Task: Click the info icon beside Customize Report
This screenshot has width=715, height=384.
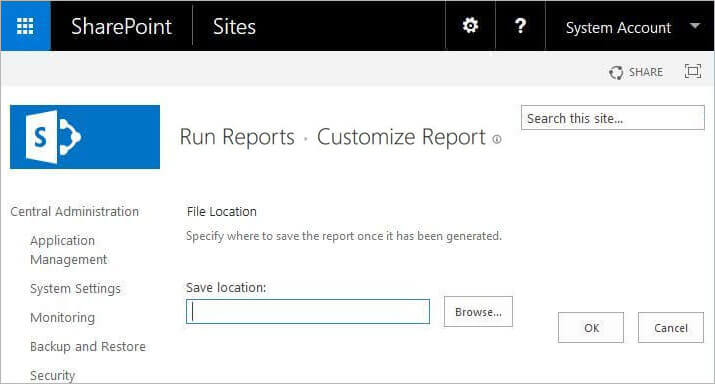Action: click(497, 139)
